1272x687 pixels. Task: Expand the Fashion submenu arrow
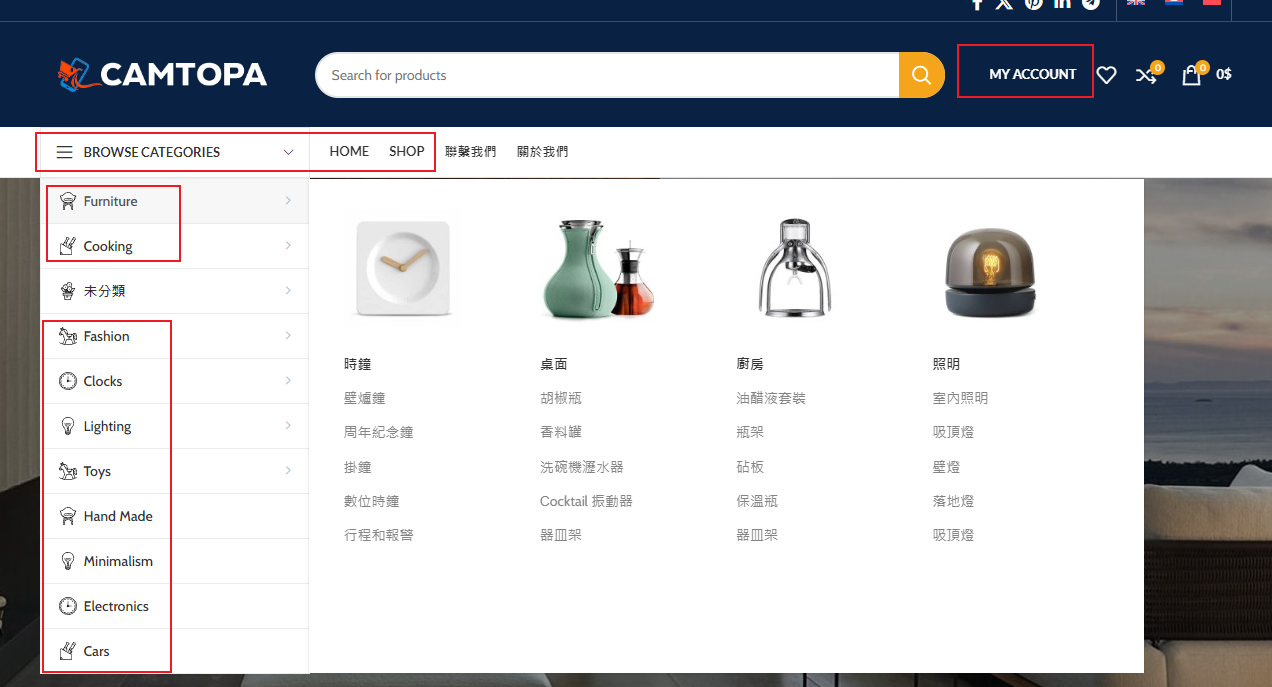coord(288,336)
